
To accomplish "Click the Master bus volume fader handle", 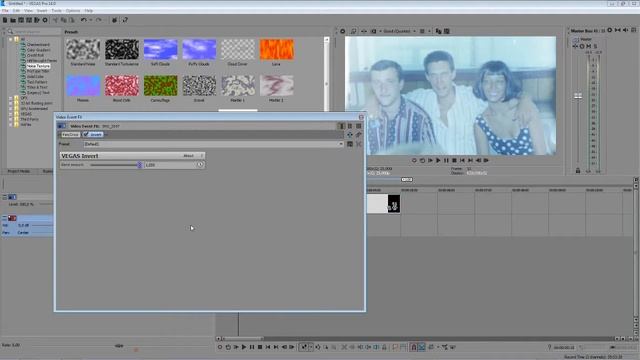I will pos(578,96).
